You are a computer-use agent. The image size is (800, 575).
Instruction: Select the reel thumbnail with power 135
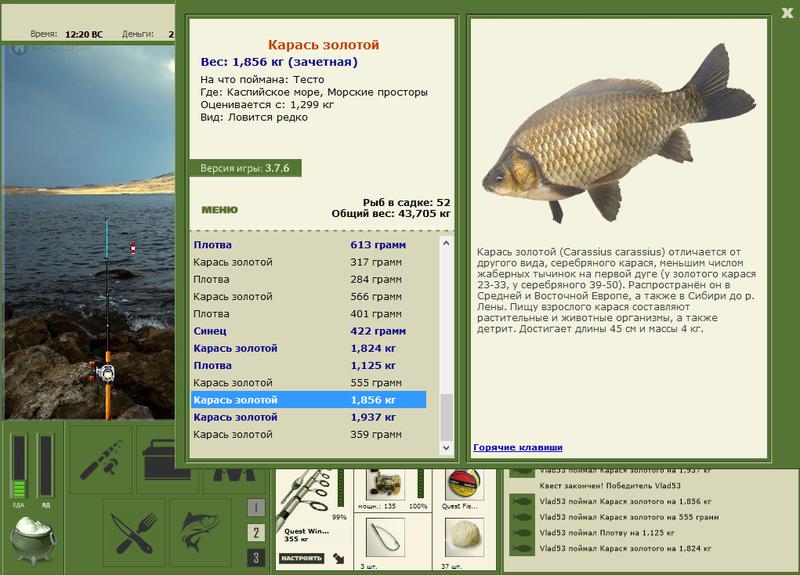pyautogui.click(x=385, y=485)
